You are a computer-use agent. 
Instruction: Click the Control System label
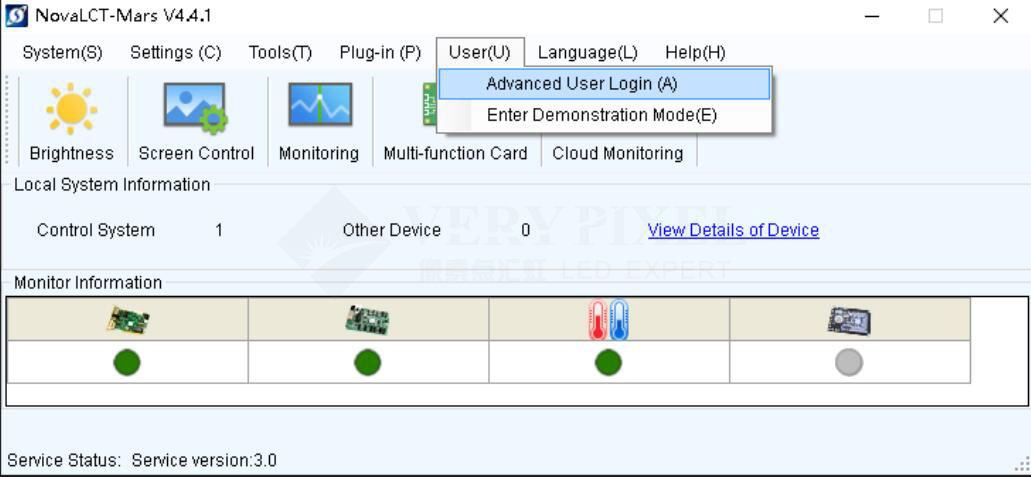(x=96, y=230)
